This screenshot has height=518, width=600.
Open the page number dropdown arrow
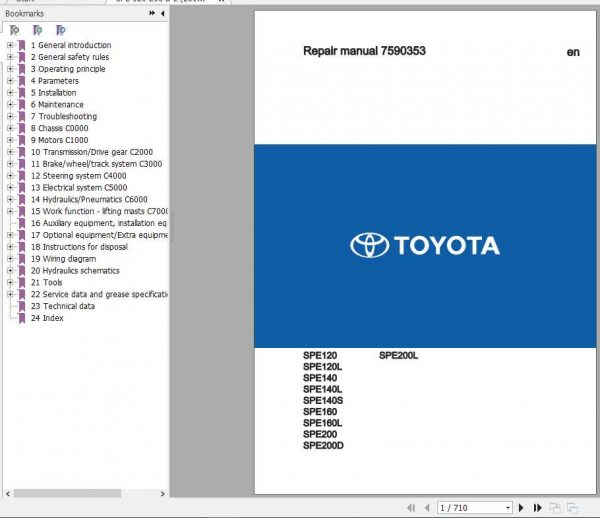click(508, 508)
